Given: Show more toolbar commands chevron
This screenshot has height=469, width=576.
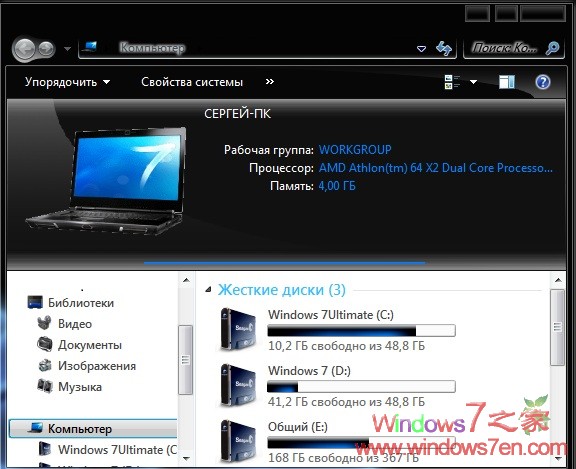Looking at the screenshot, I should 270,81.
